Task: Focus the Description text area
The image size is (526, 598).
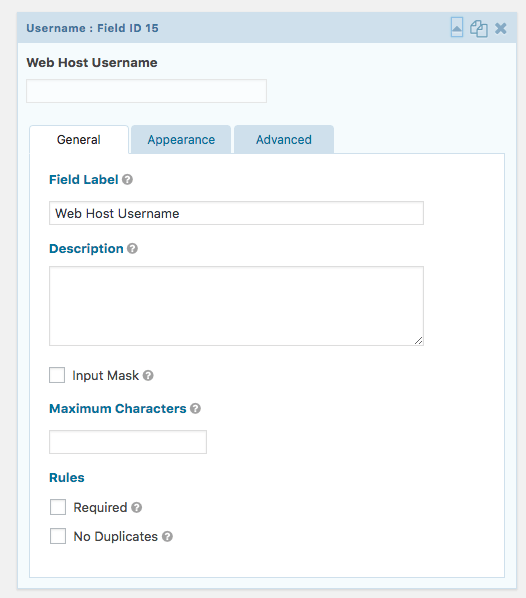Action: pos(236,306)
